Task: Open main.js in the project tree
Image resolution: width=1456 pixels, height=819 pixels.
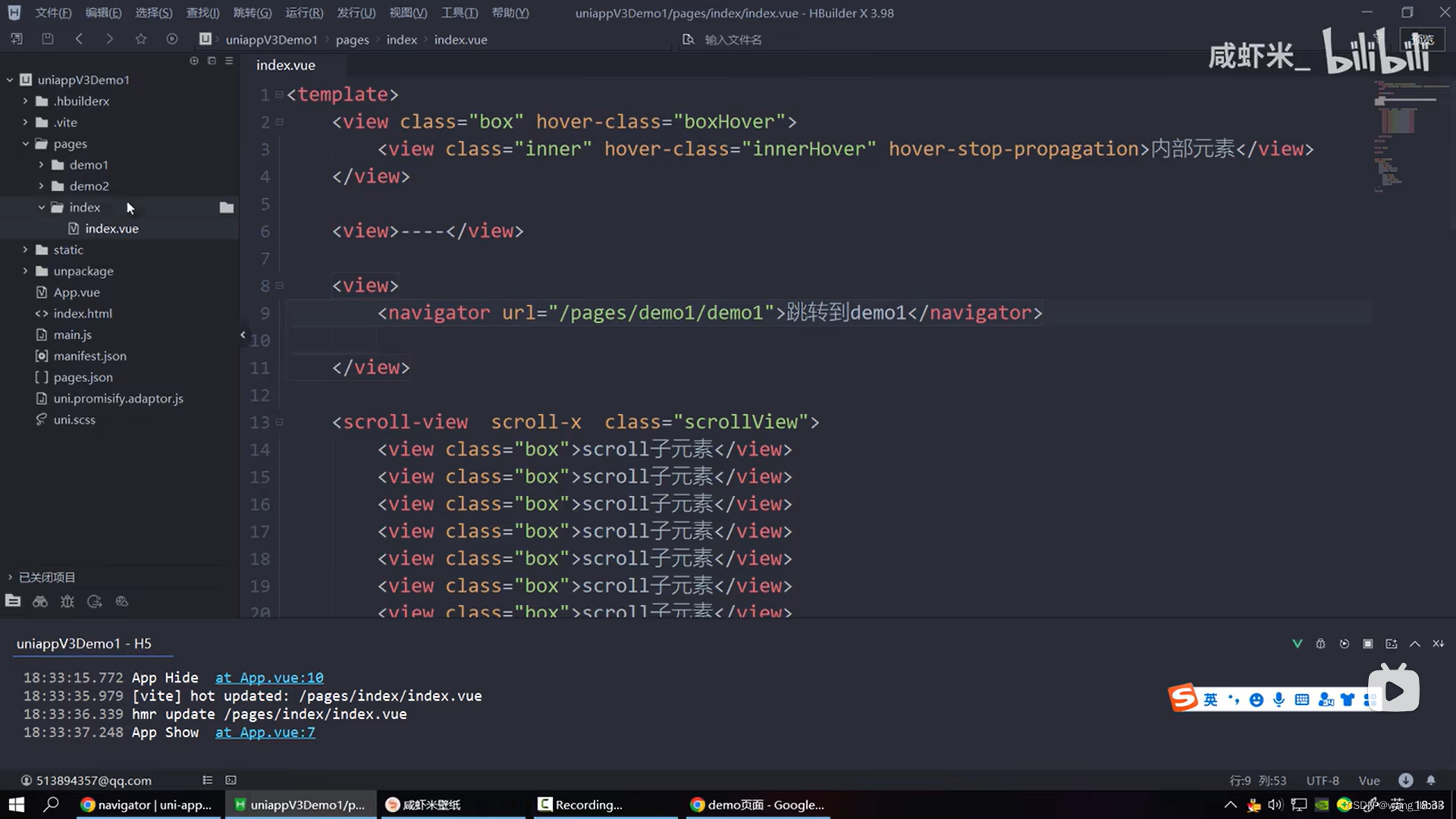Action: [x=72, y=334]
